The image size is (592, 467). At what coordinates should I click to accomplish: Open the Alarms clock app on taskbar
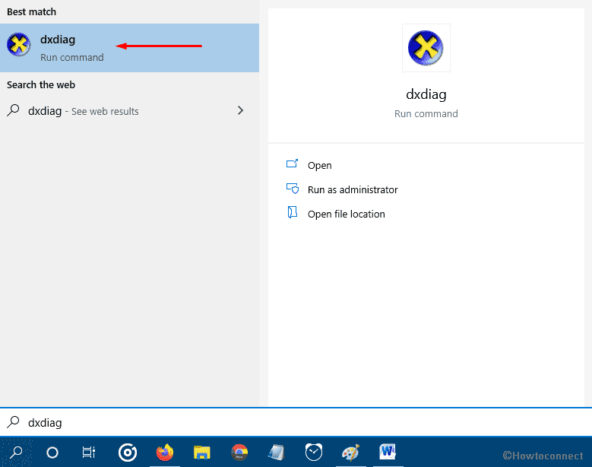(x=313, y=452)
